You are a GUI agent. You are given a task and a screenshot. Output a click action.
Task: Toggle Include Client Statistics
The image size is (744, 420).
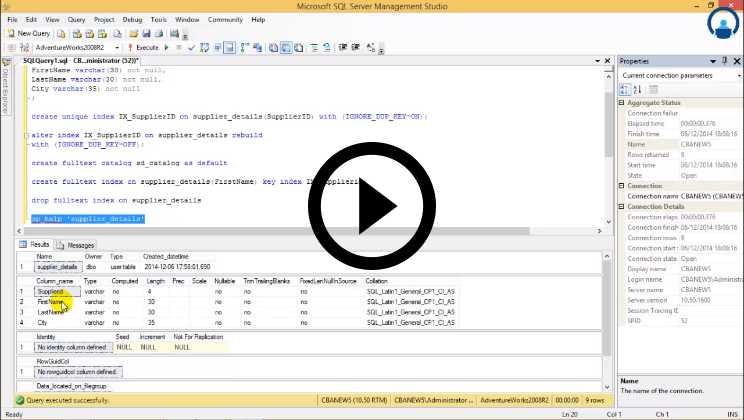tap(258, 47)
